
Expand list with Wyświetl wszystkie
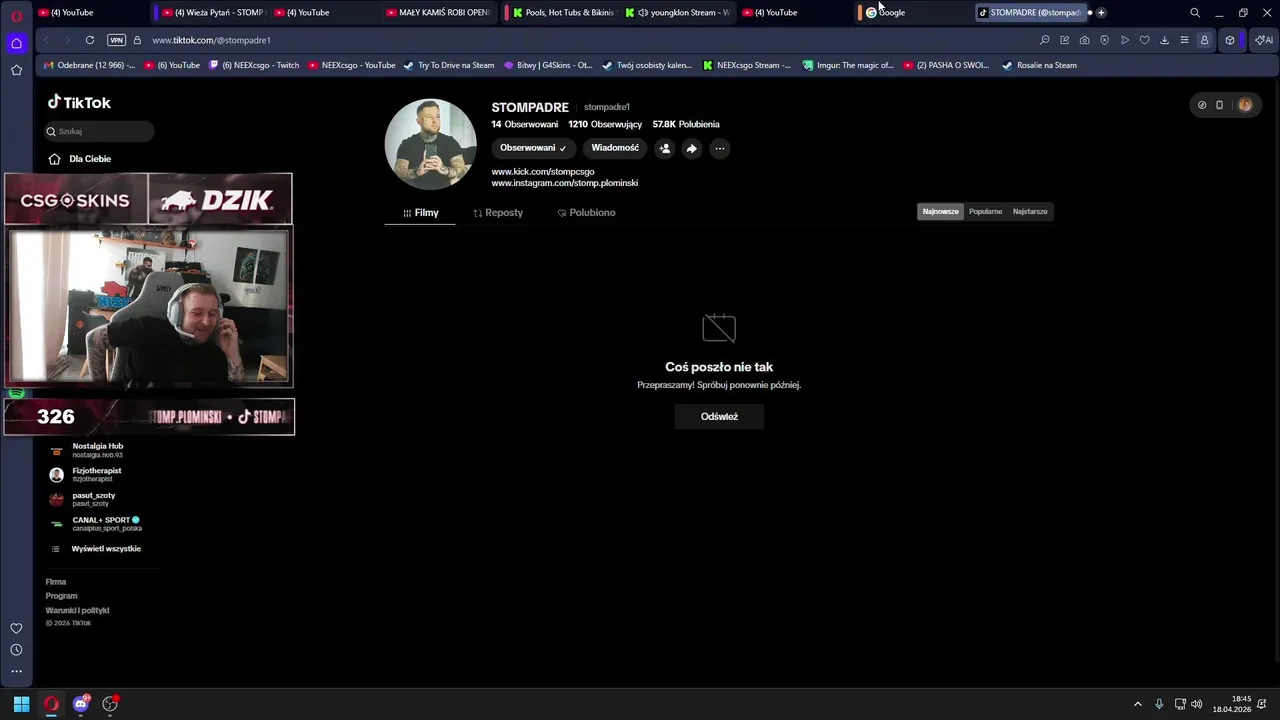pyautogui.click(x=96, y=549)
